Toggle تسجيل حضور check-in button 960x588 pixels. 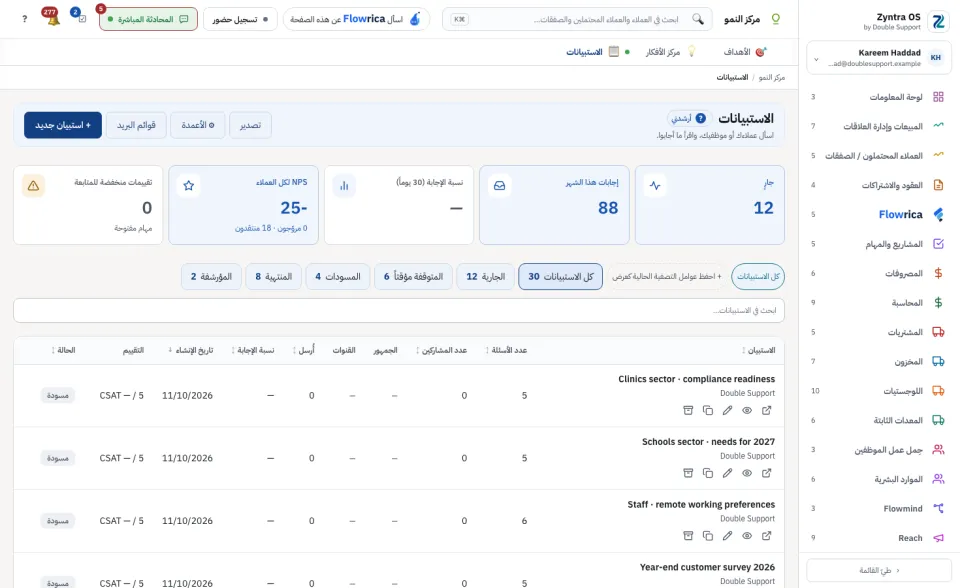pos(240,19)
